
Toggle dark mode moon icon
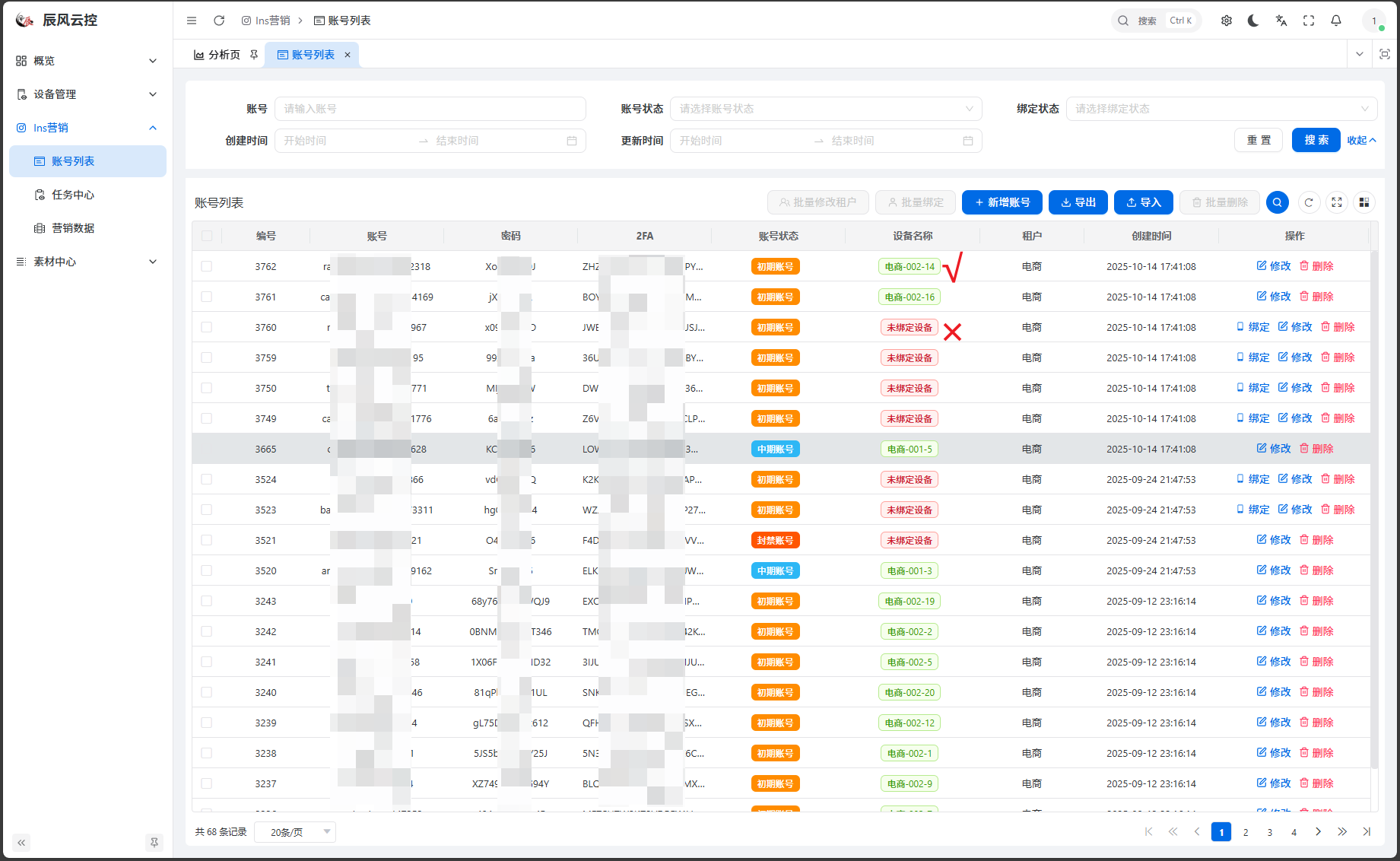(x=1253, y=21)
